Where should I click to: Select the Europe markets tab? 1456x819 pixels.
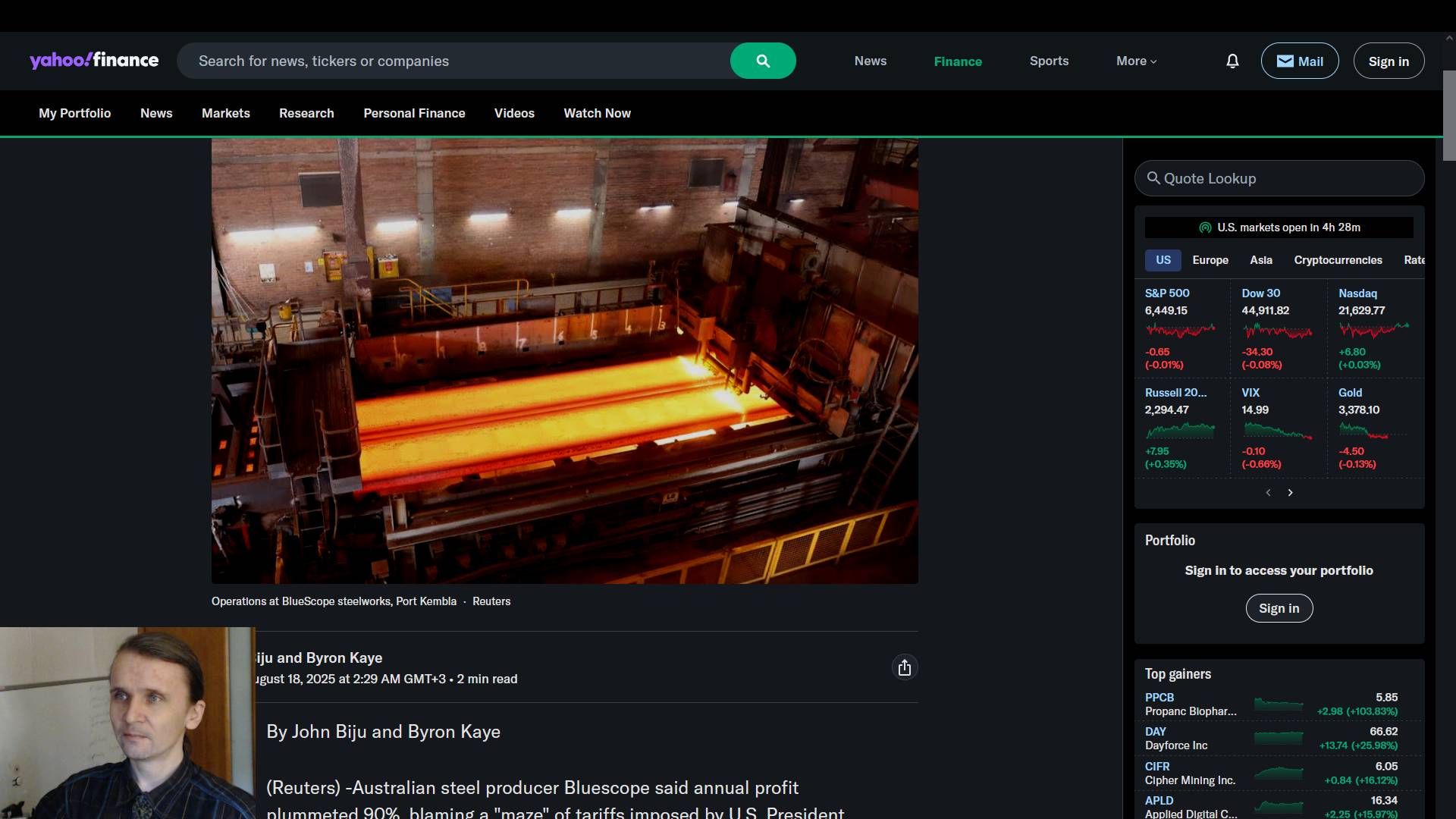pos(1210,260)
